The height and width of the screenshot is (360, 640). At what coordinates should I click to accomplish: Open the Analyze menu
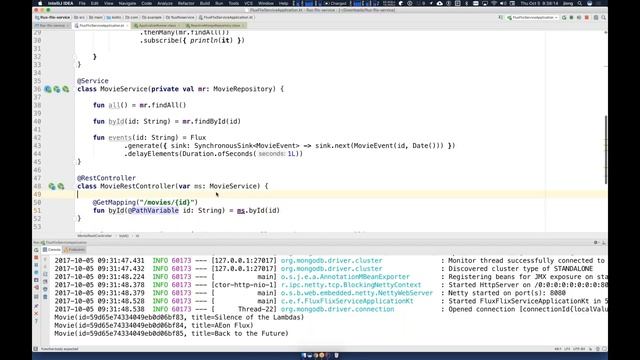click(x=164, y=3)
